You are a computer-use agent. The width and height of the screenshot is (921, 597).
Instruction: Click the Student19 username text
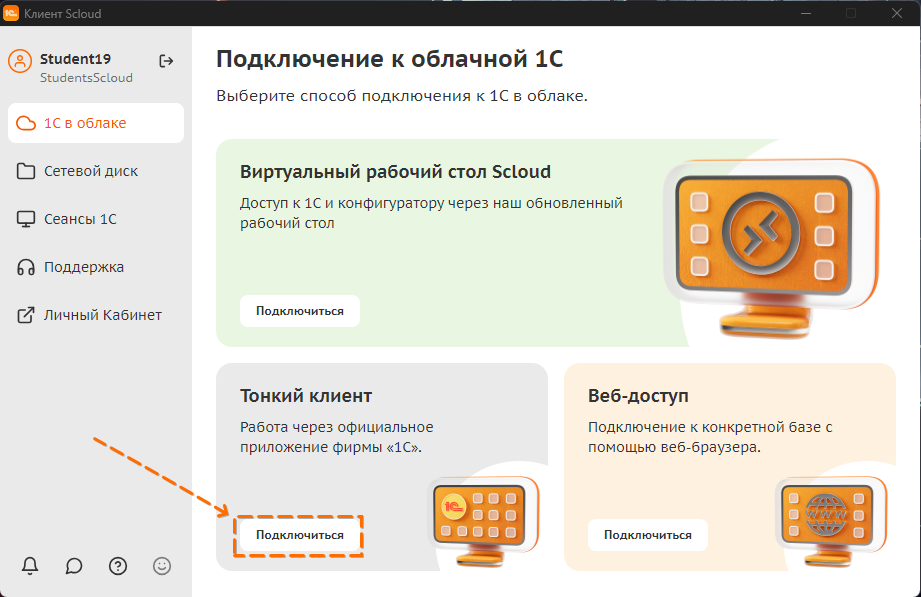pos(75,59)
